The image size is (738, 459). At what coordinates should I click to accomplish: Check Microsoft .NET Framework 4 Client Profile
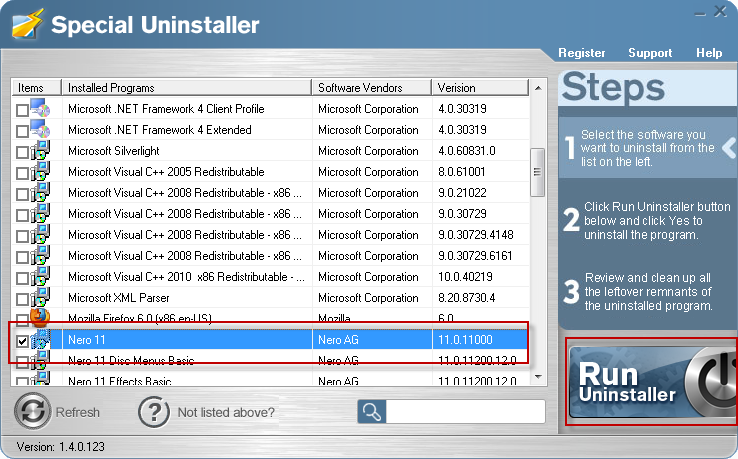click(x=22, y=110)
